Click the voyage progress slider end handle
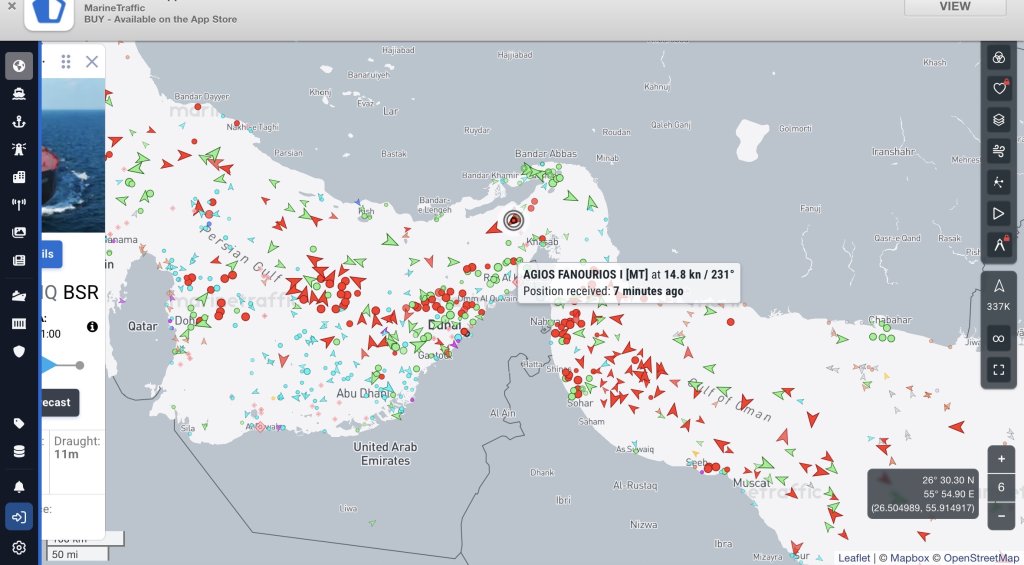 [80, 365]
